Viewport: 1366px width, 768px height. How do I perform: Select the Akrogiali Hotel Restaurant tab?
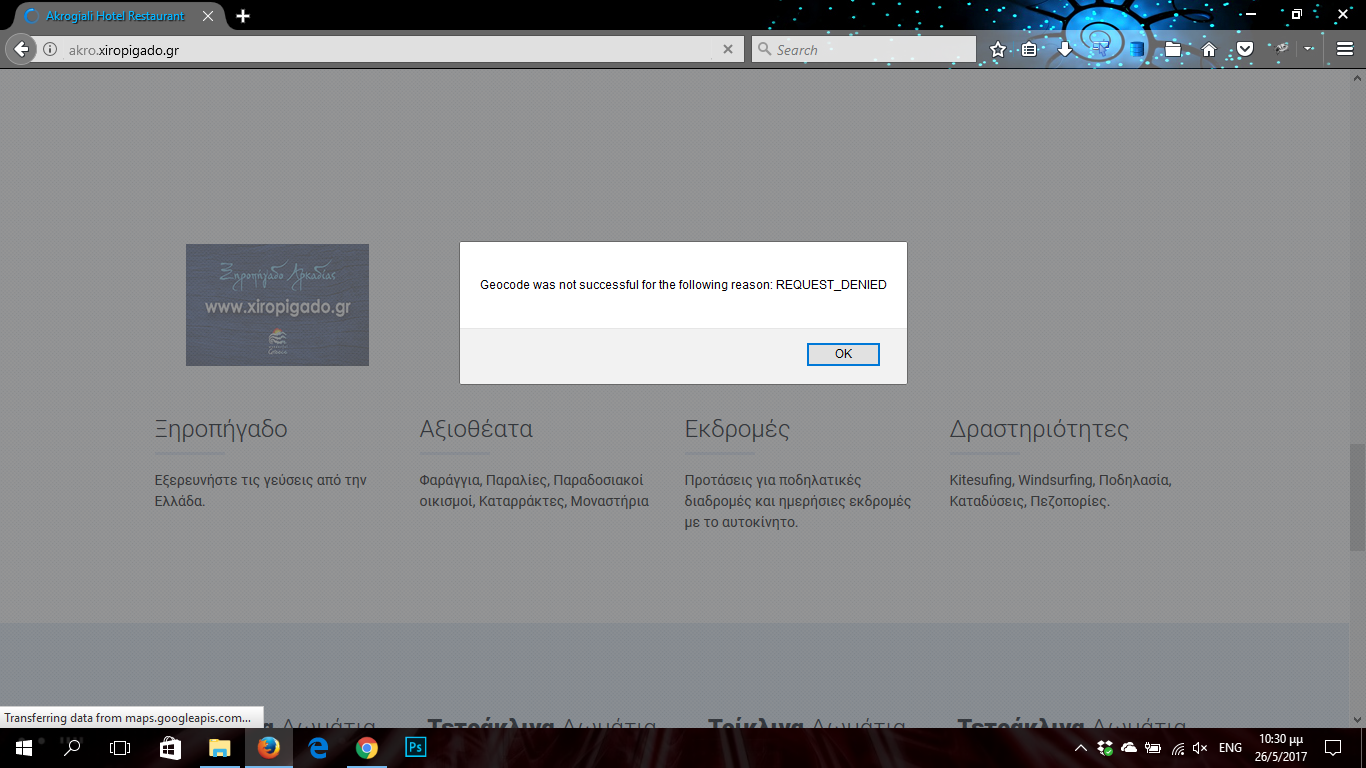113,16
